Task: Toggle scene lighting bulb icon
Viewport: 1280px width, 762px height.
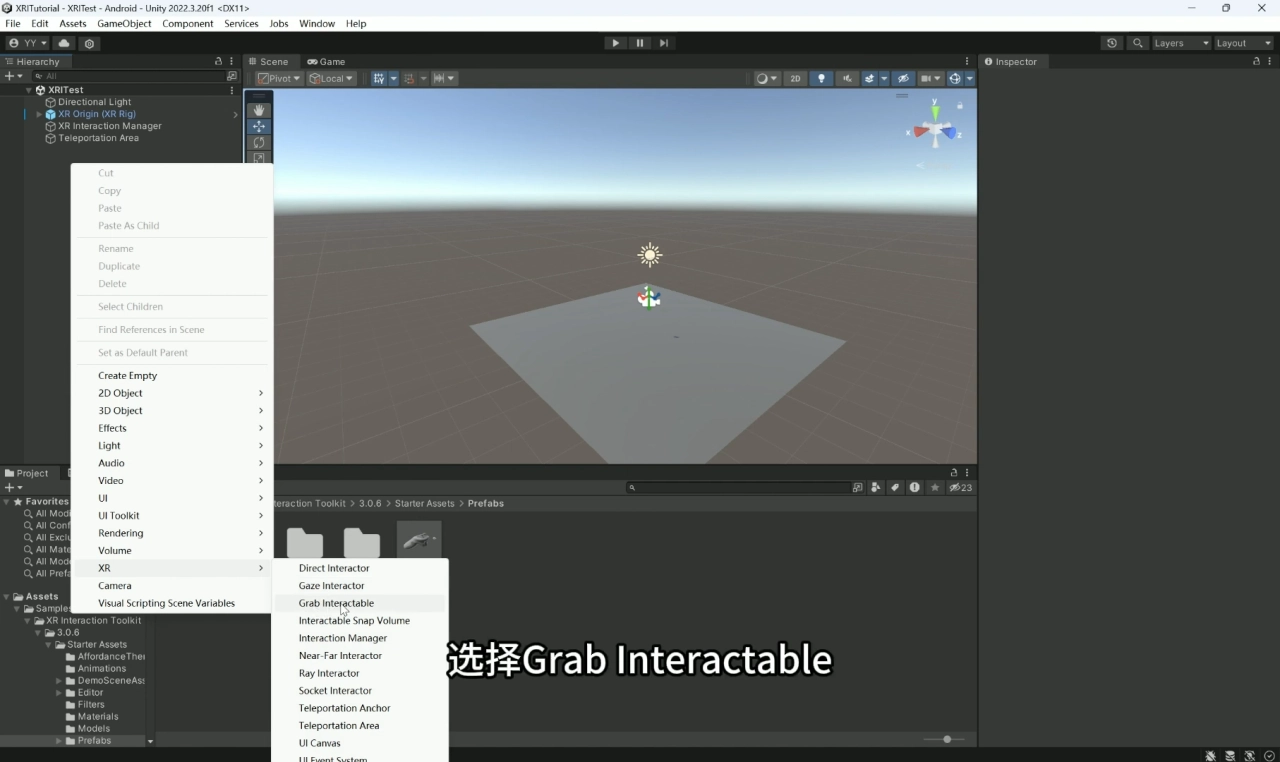Action: 821,78
